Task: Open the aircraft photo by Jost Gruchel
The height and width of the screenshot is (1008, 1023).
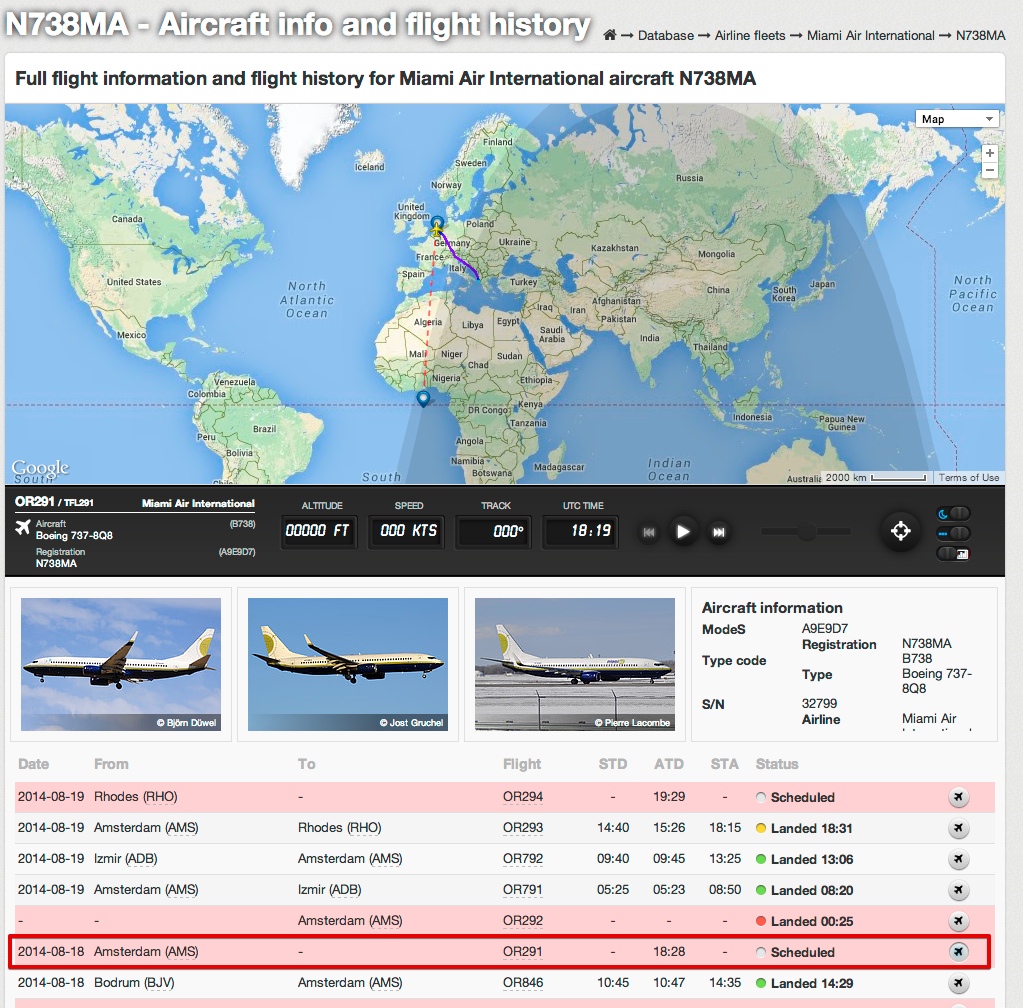Action: 346,664
